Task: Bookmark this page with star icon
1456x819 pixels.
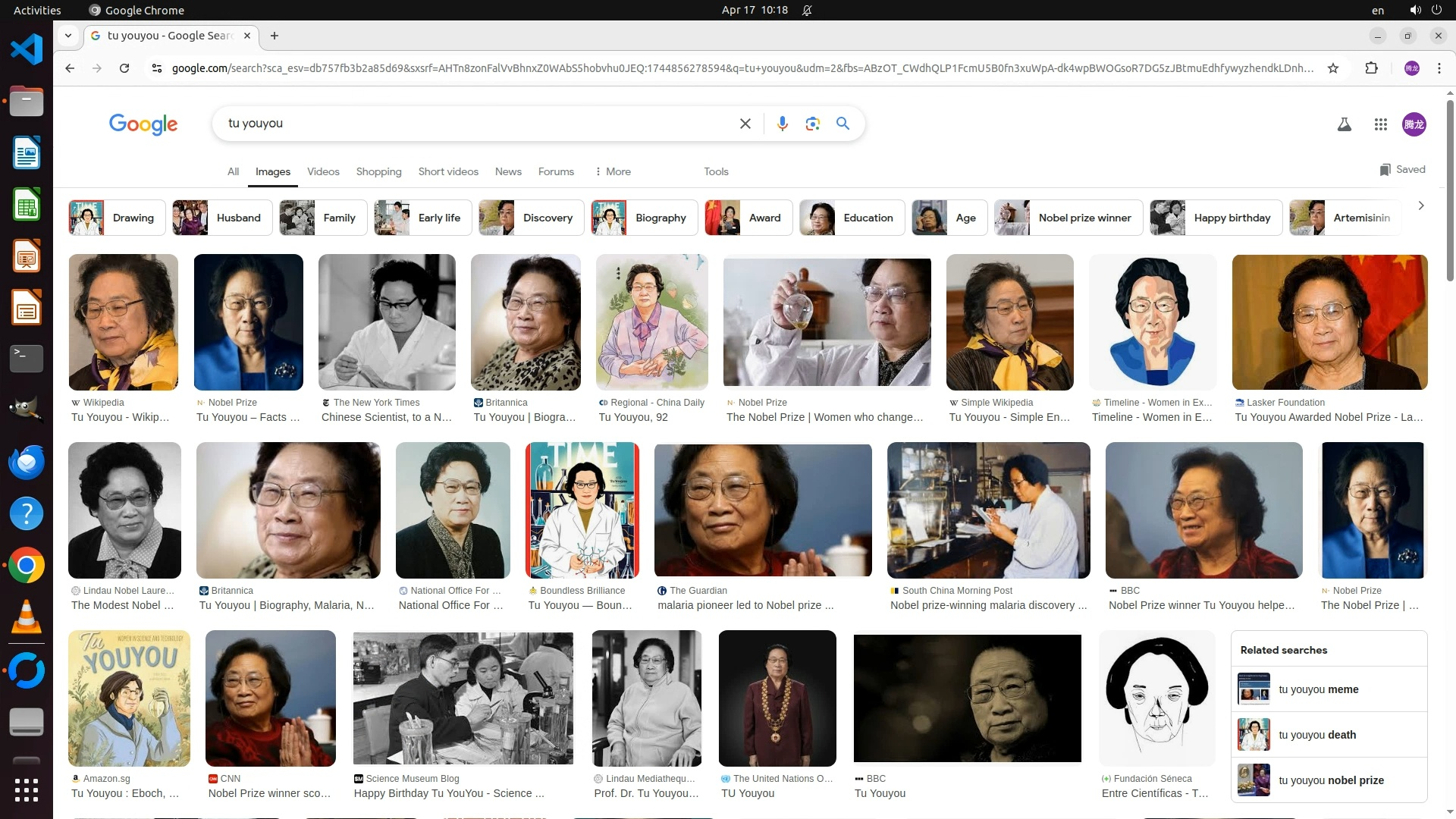Action: tap(1332, 68)
